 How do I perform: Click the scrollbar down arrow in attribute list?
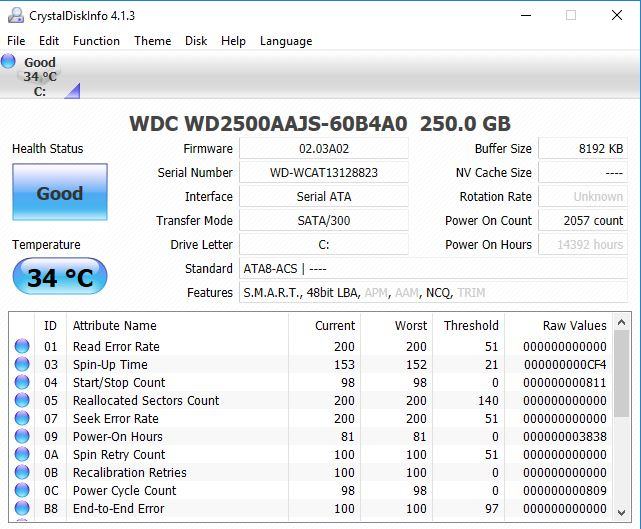(x=621, y=512)
